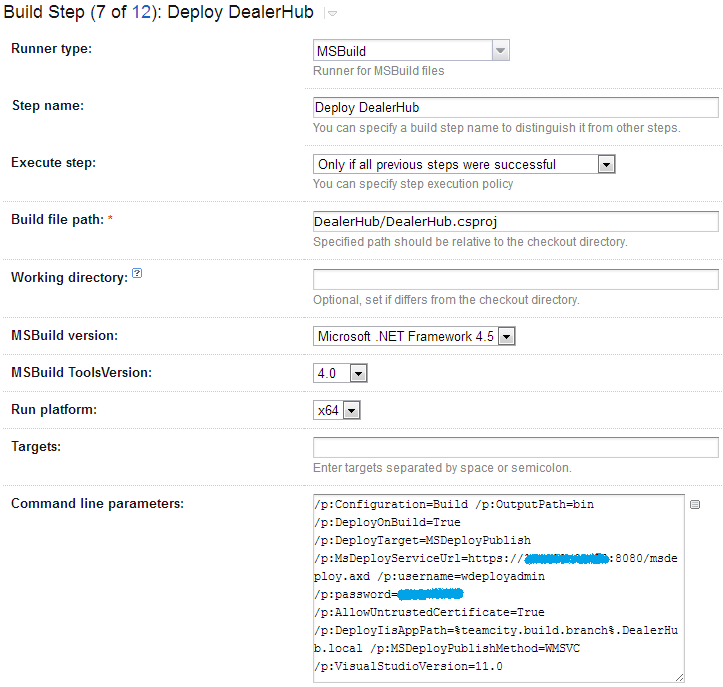Click the 'Runner type:' label
This screenshot has height=687, width=723.
(x=52, y=48)
